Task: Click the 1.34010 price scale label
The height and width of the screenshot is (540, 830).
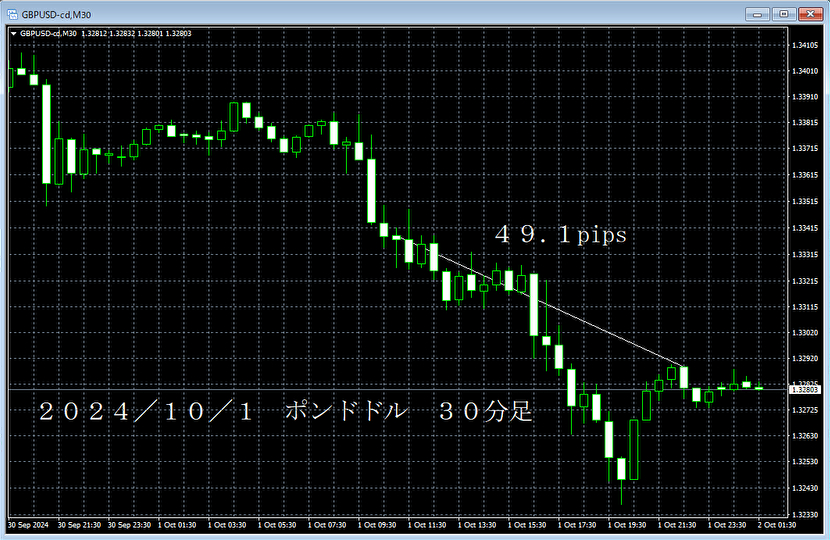Action: point(805,71)
